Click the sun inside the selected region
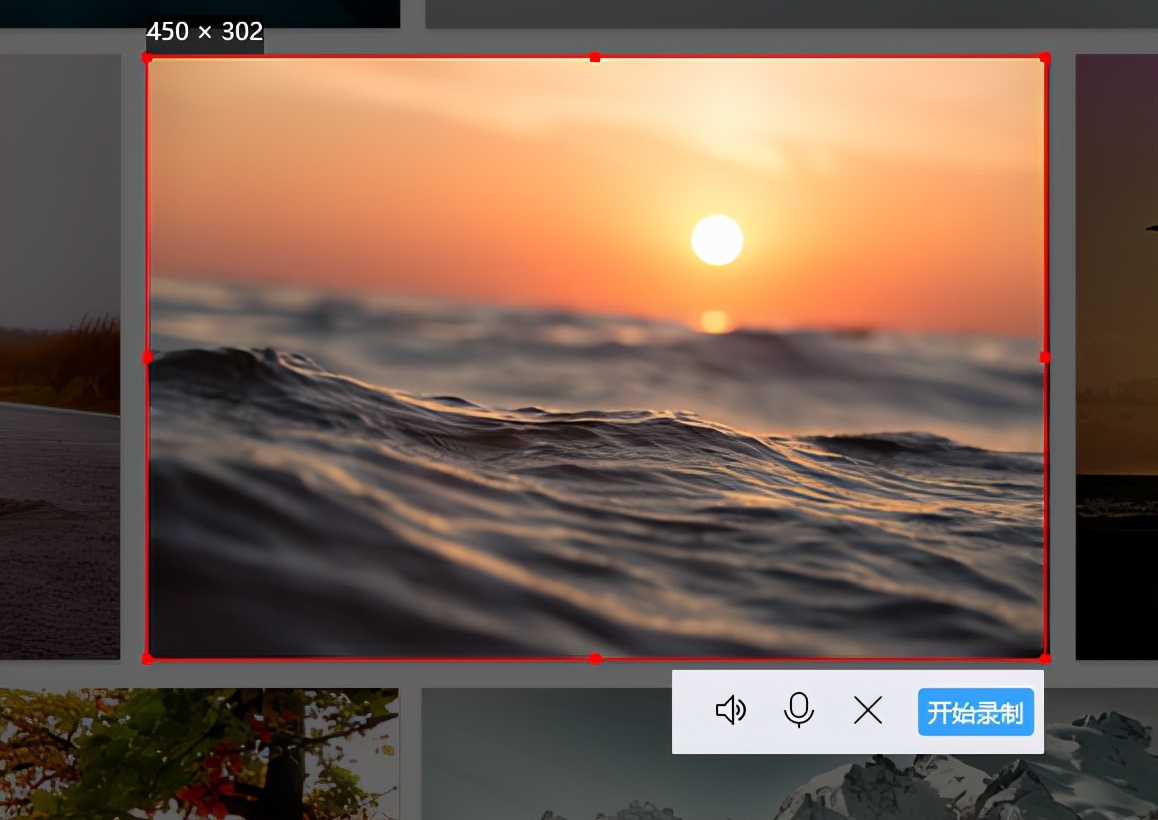This screenshot has height=820, width=1158. tap(717, 240)
